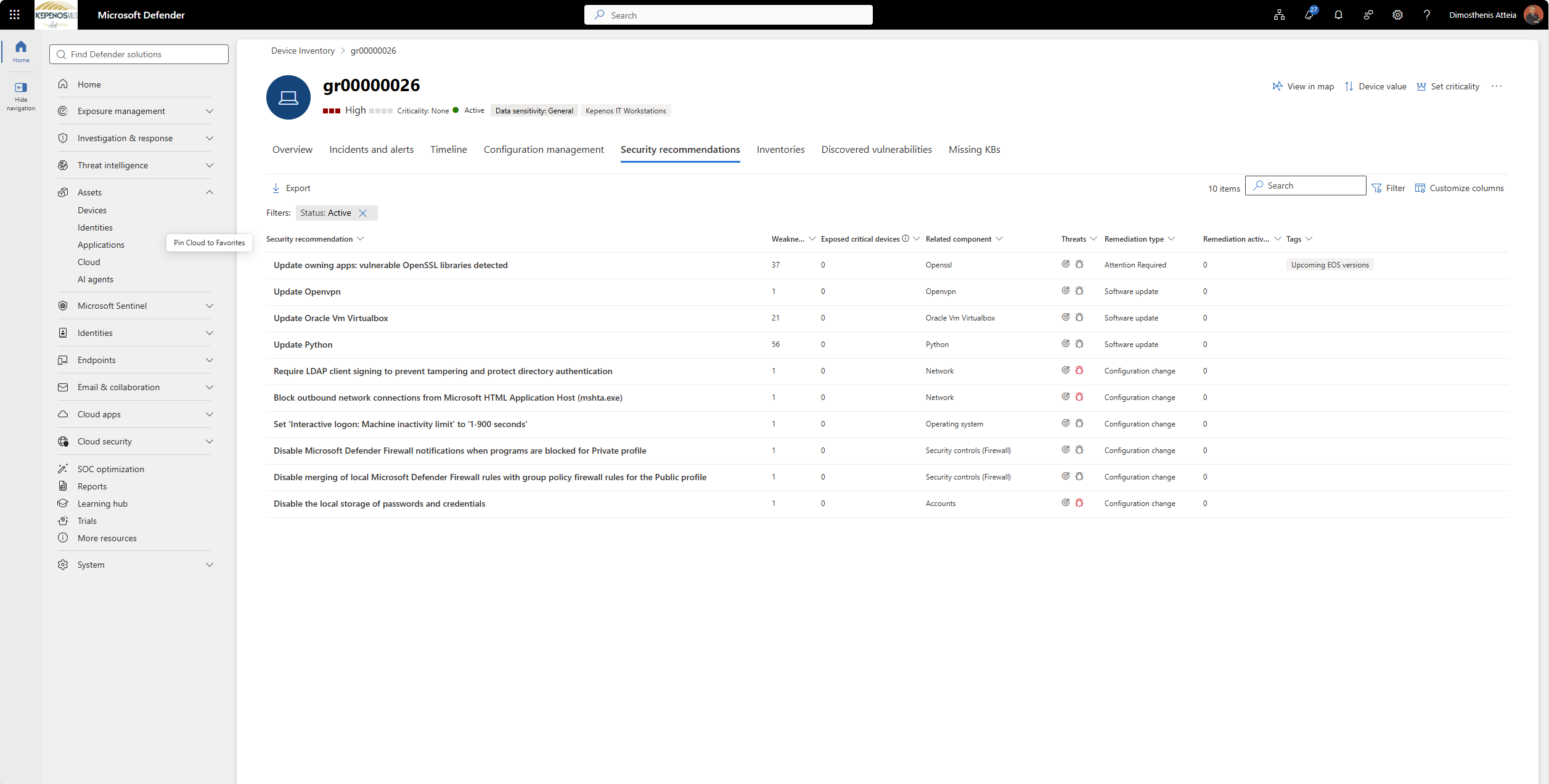
Task: Click threat insights icon for OpenSSL row
Action: tap(1066, 264)
